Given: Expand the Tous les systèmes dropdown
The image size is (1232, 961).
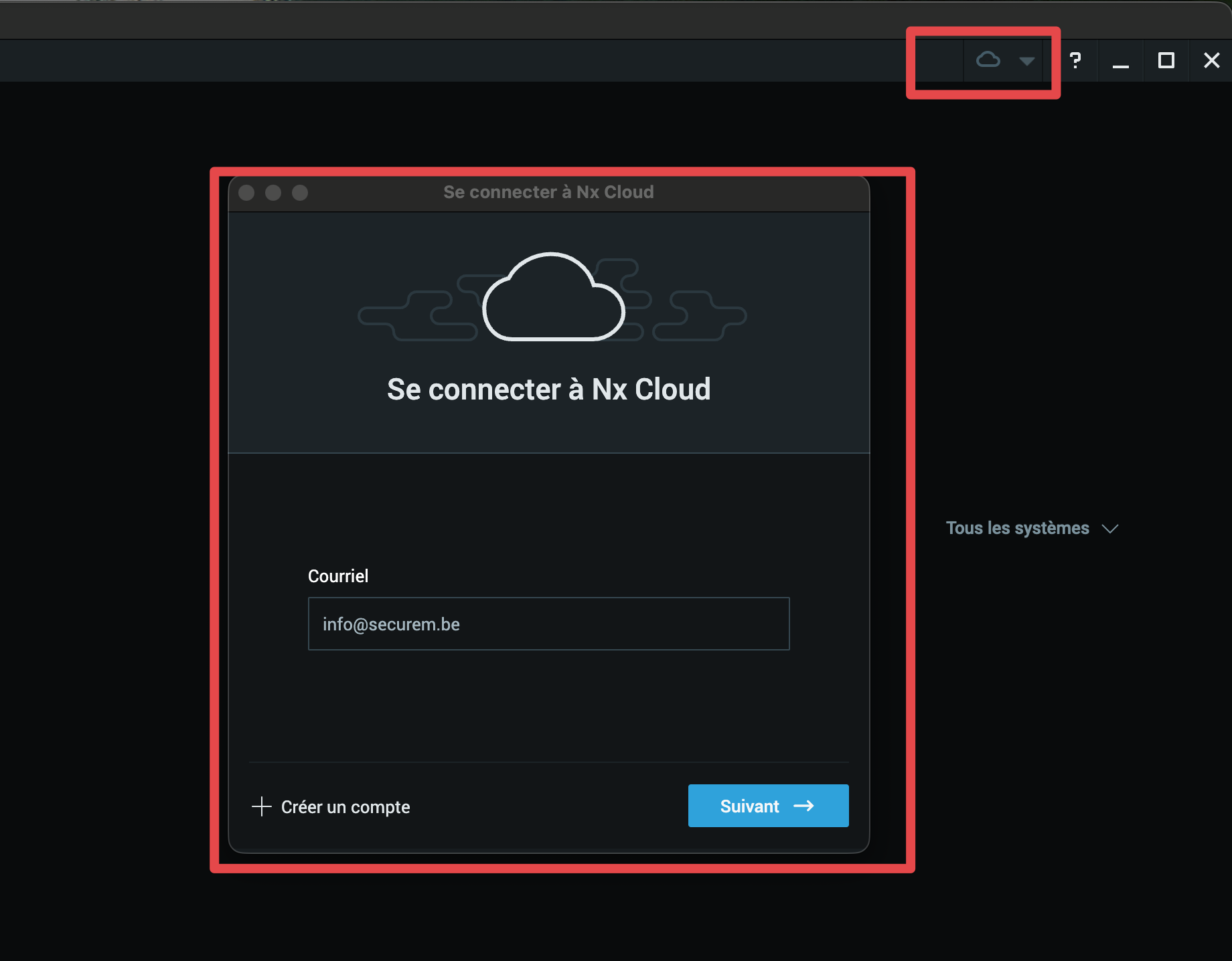Looking at the screenshot, I should [x=1032, y=528].
